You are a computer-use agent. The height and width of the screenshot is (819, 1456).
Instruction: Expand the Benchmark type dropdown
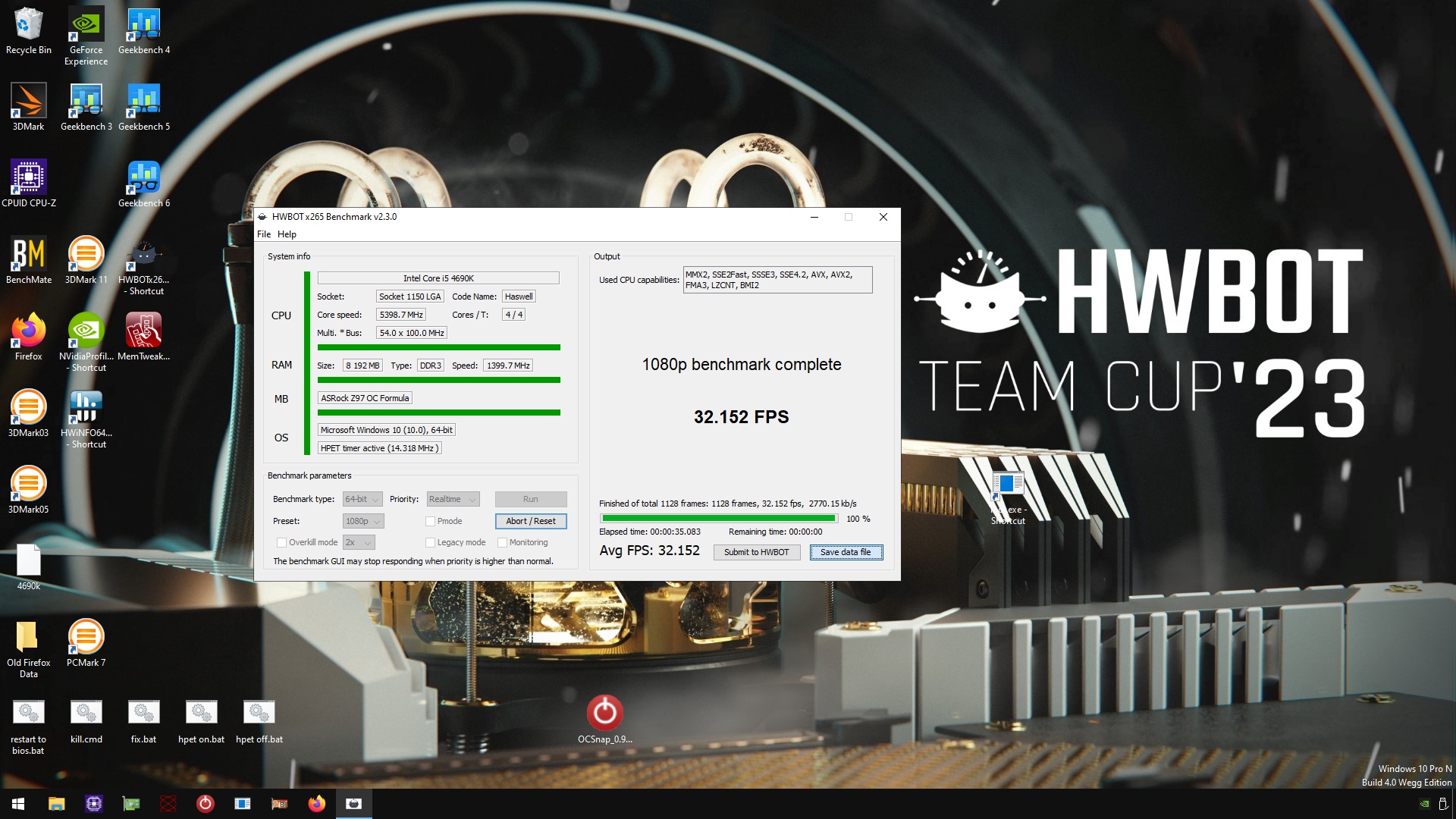point(362,499)
